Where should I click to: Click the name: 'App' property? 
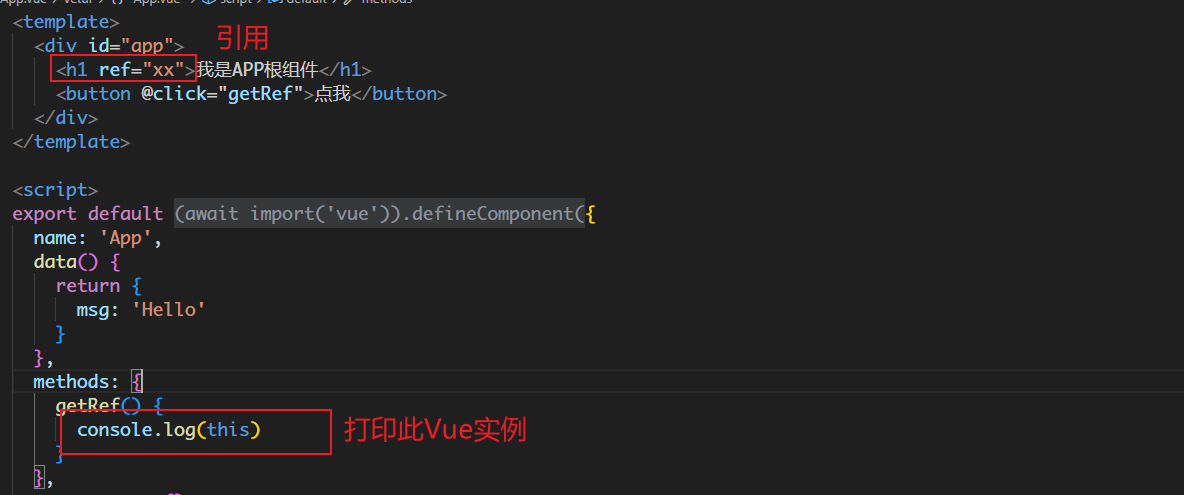point(97,238)
